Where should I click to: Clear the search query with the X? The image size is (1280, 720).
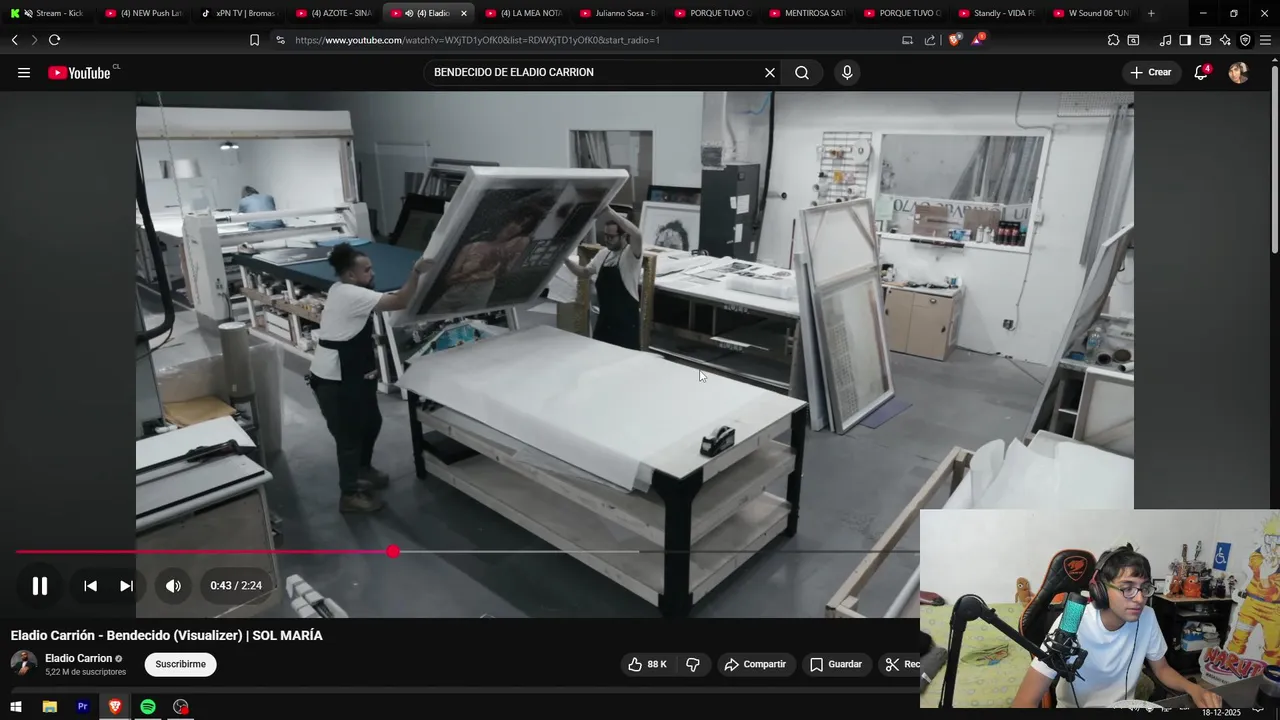770,72
